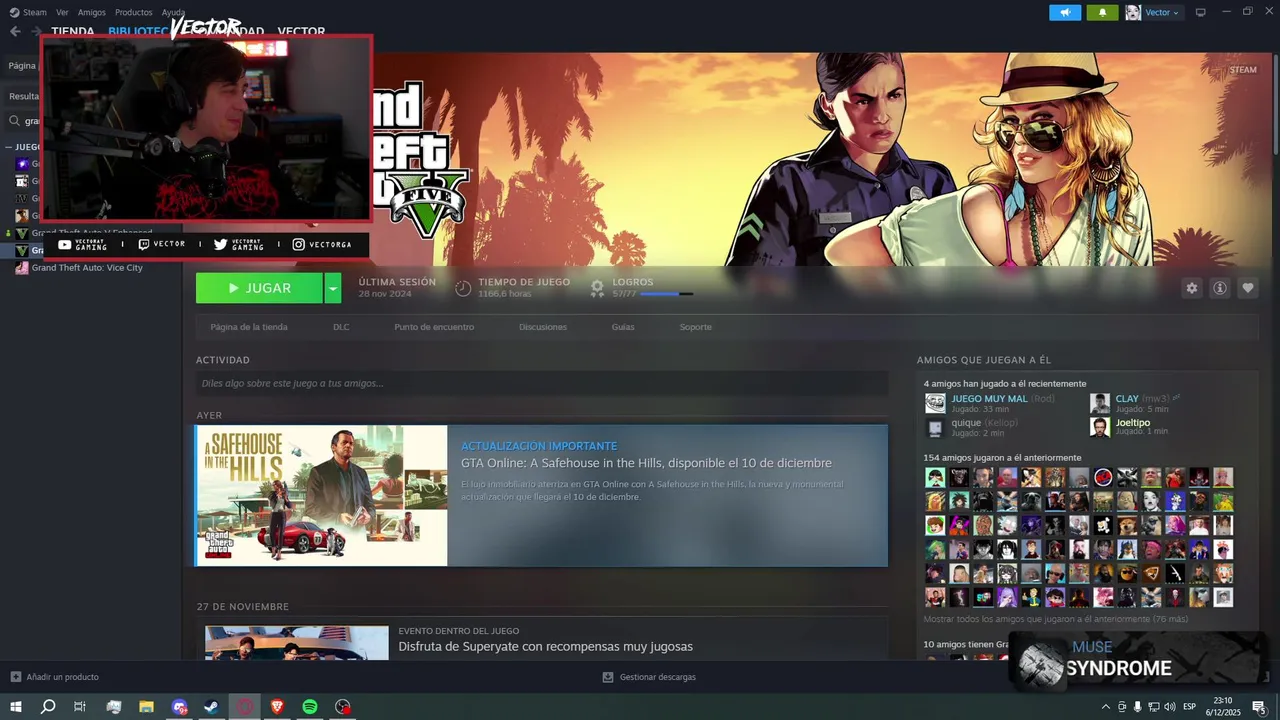The width and height of the screenshot is (1280, 720).
Task: Click the LOGROS achievements progress bar
Action: pos(666,294)
